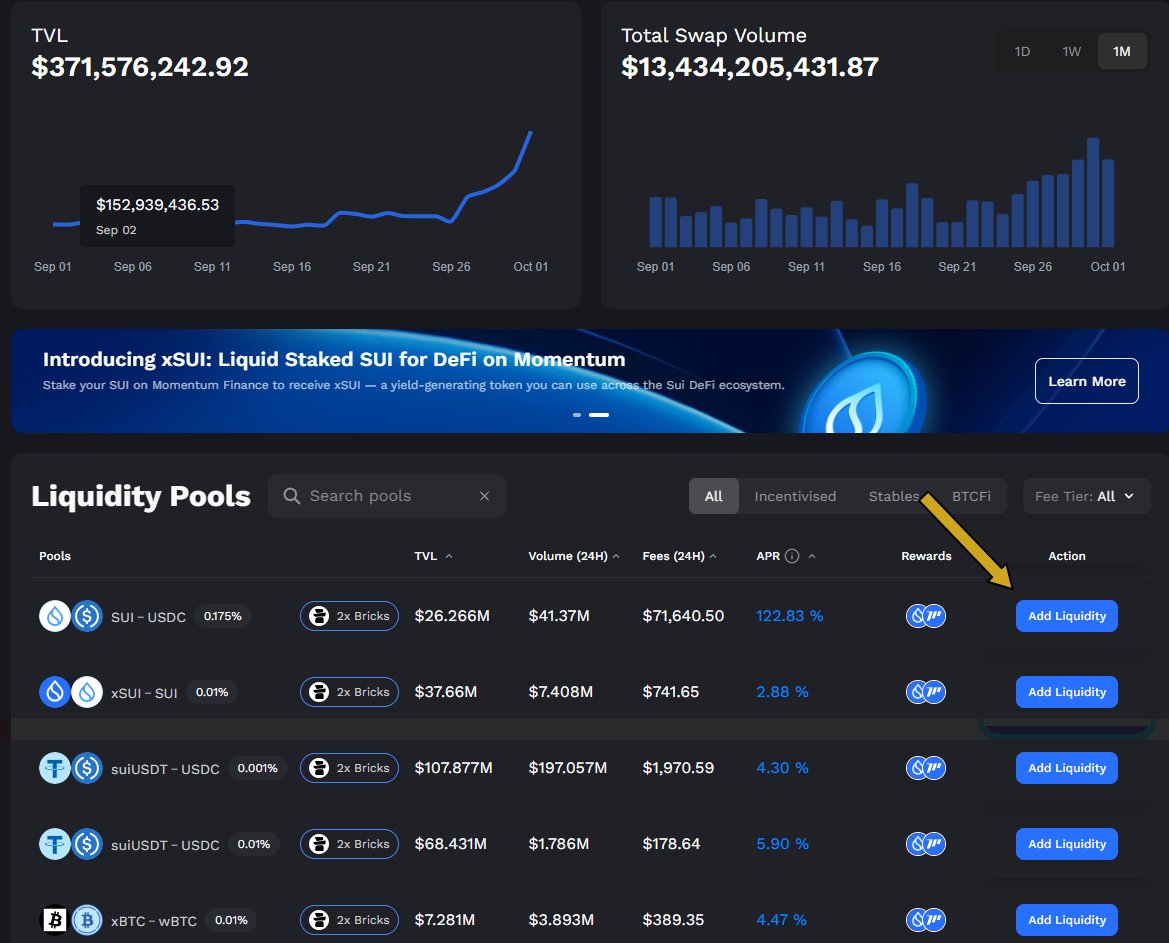Click the 2x Bricks badge for SUI – USDC

(350, 616)
